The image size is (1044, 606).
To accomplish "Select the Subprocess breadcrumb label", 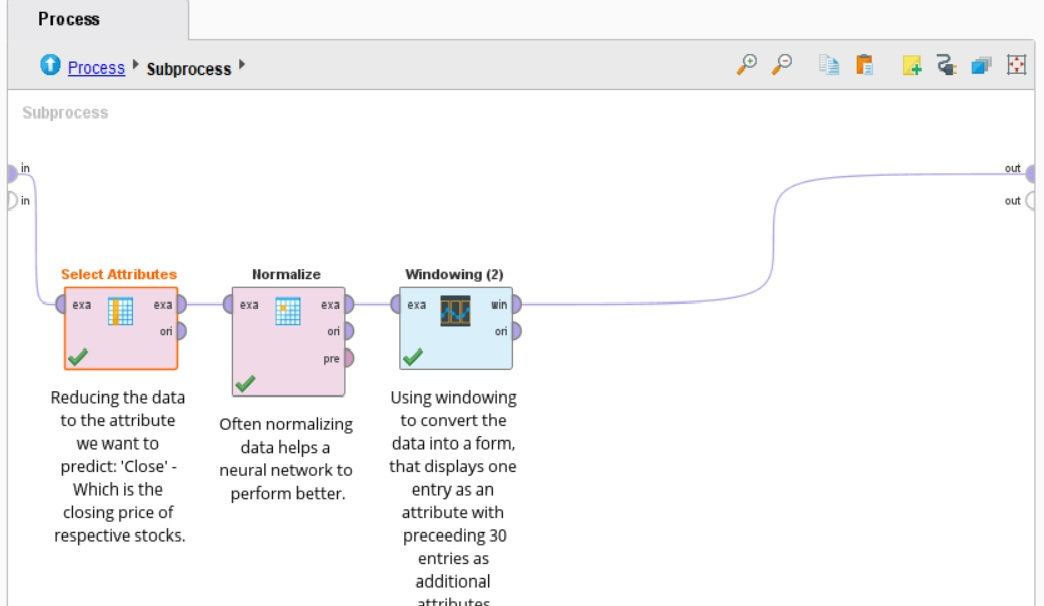I will tap(188, 69).
